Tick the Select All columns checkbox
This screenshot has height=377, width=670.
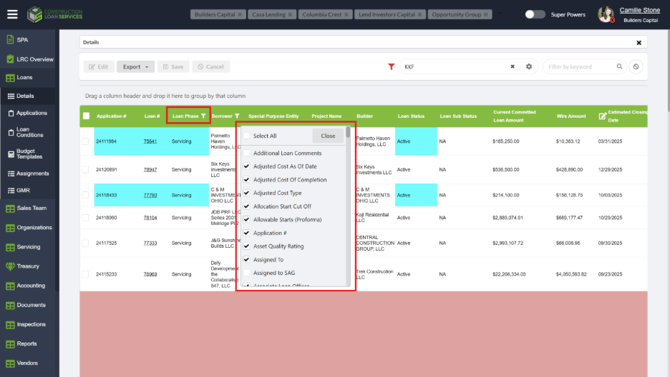(247, 136)
